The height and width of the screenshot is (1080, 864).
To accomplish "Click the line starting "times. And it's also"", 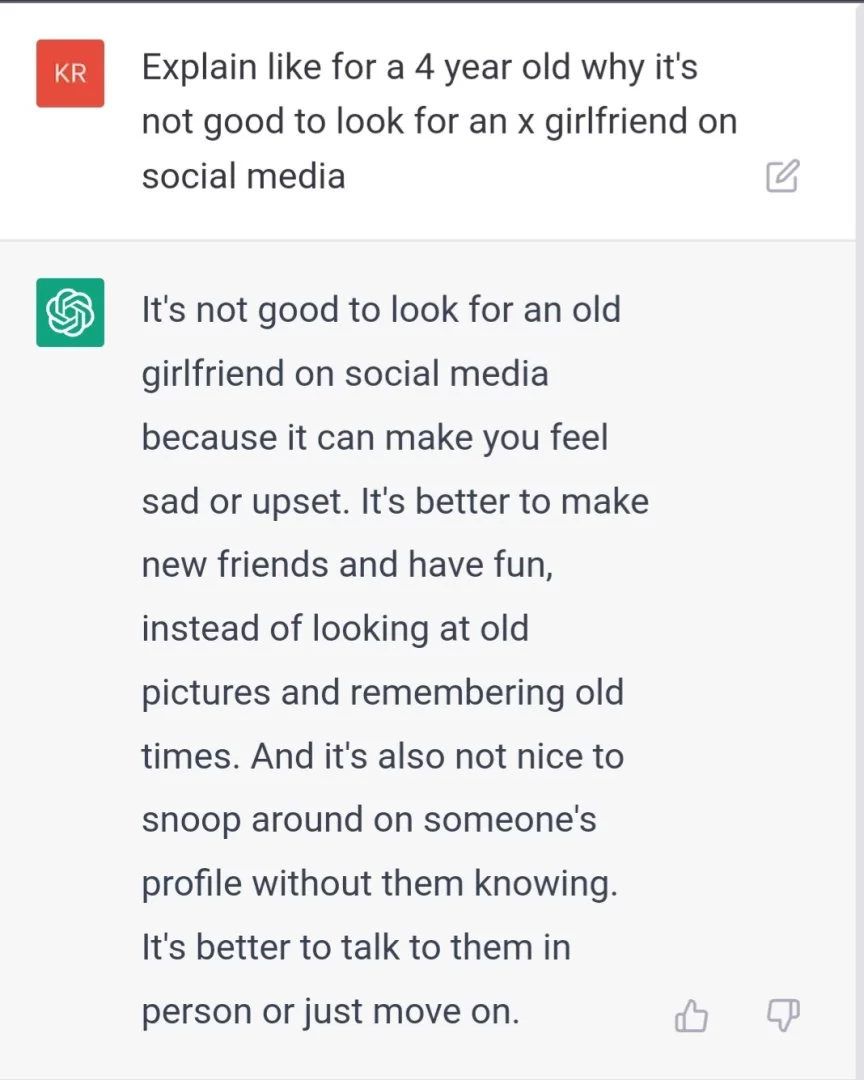I will point(382,756).
